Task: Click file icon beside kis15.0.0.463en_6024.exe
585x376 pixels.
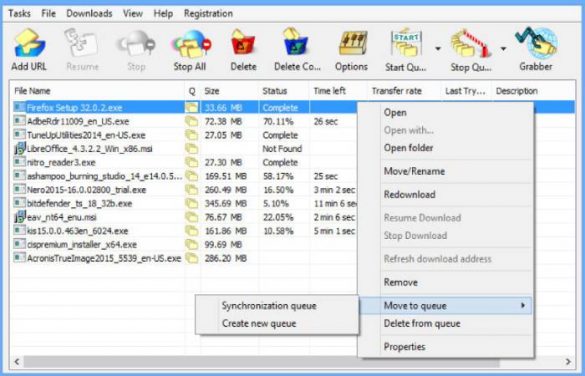Action: (19, 231)
